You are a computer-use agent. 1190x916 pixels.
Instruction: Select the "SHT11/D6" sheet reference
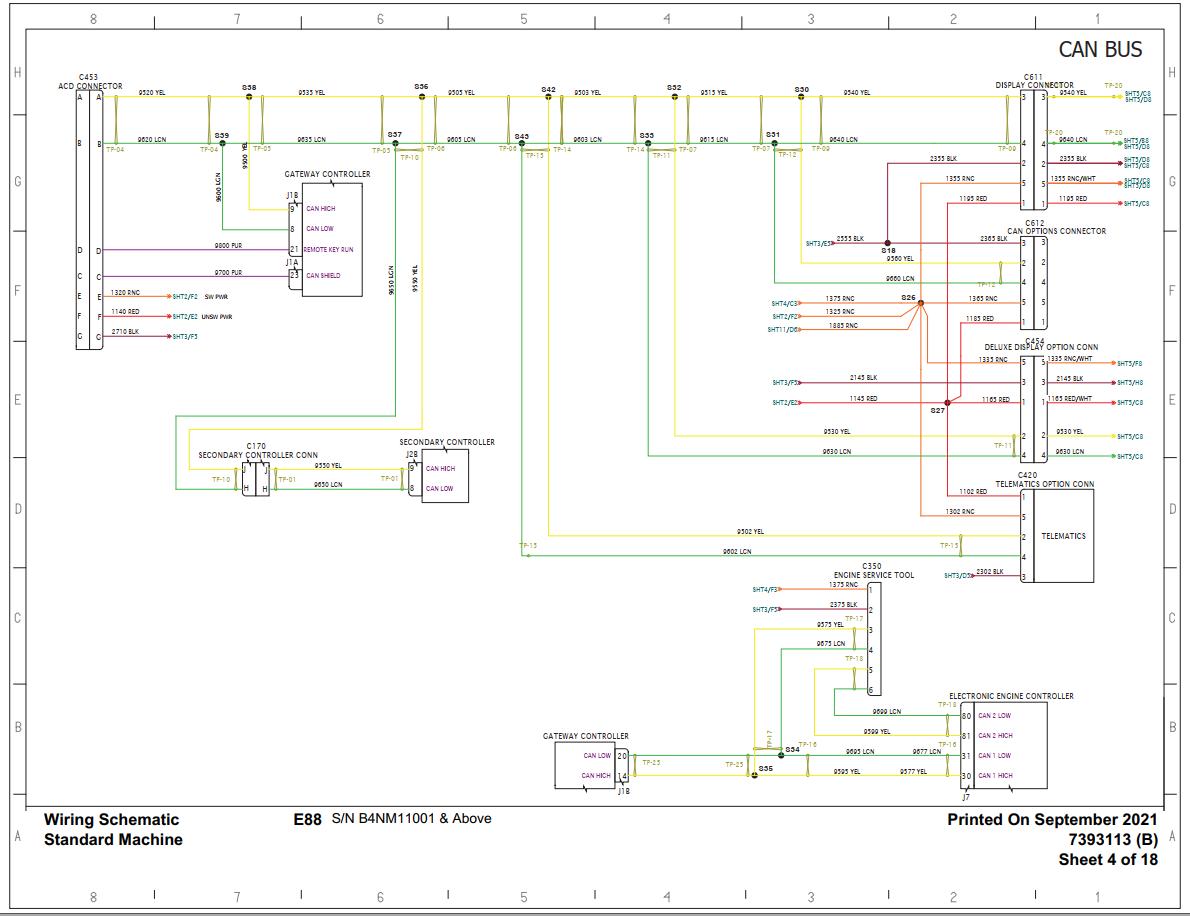[782, 330]
